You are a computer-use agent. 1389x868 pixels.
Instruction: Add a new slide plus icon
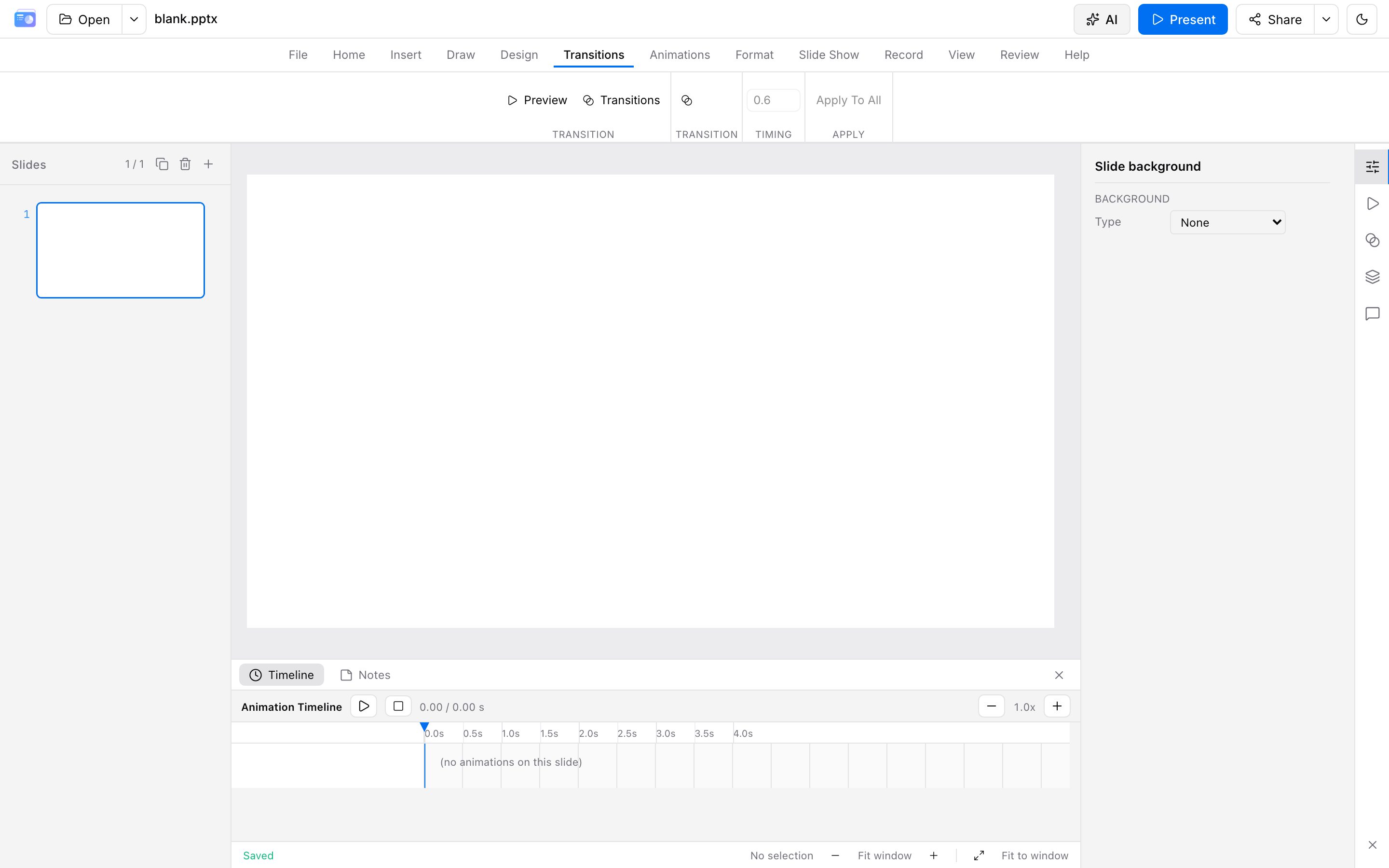pos(208,164)
